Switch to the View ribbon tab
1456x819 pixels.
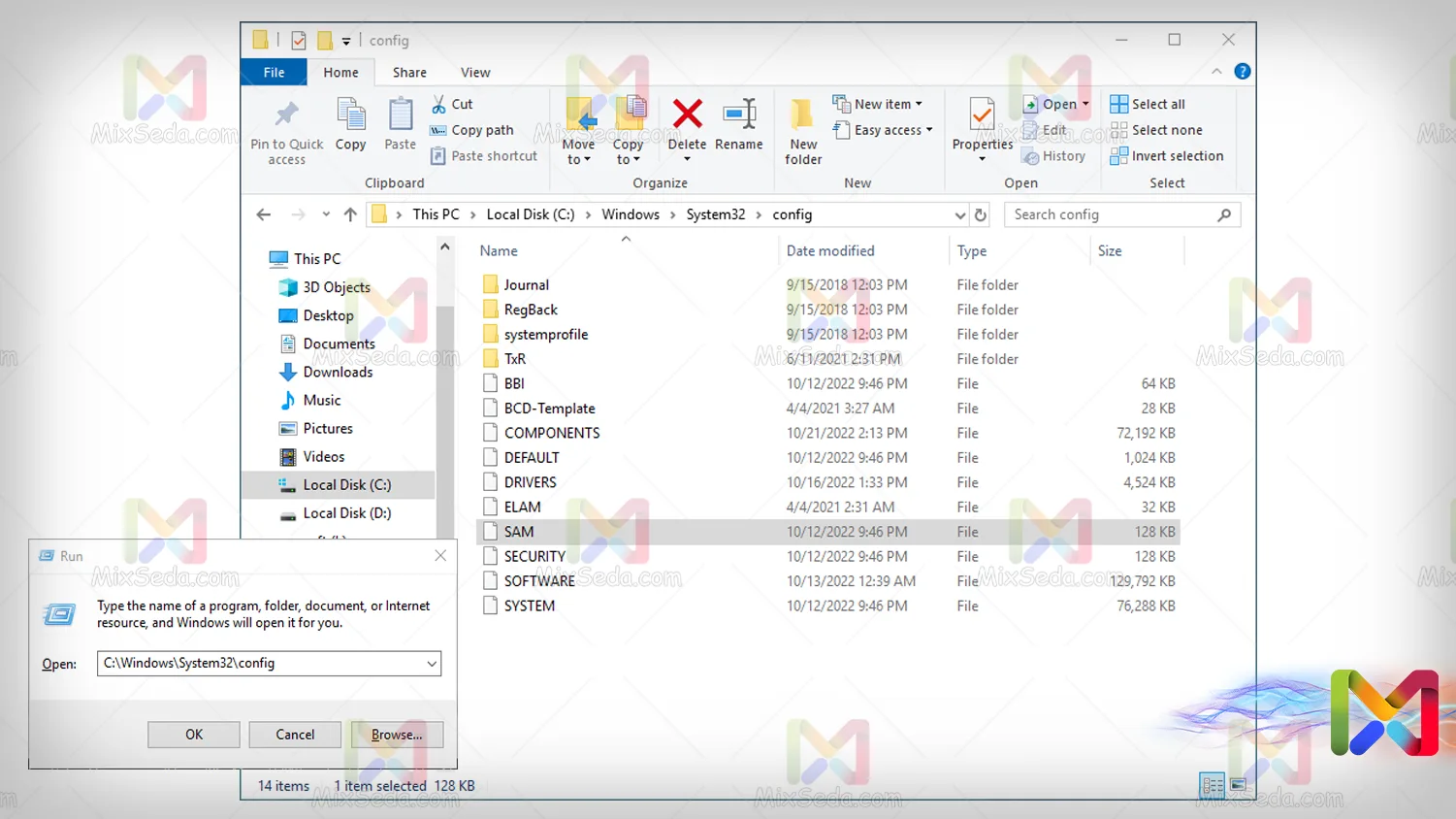pyautogui.click(x=474, y=73)
